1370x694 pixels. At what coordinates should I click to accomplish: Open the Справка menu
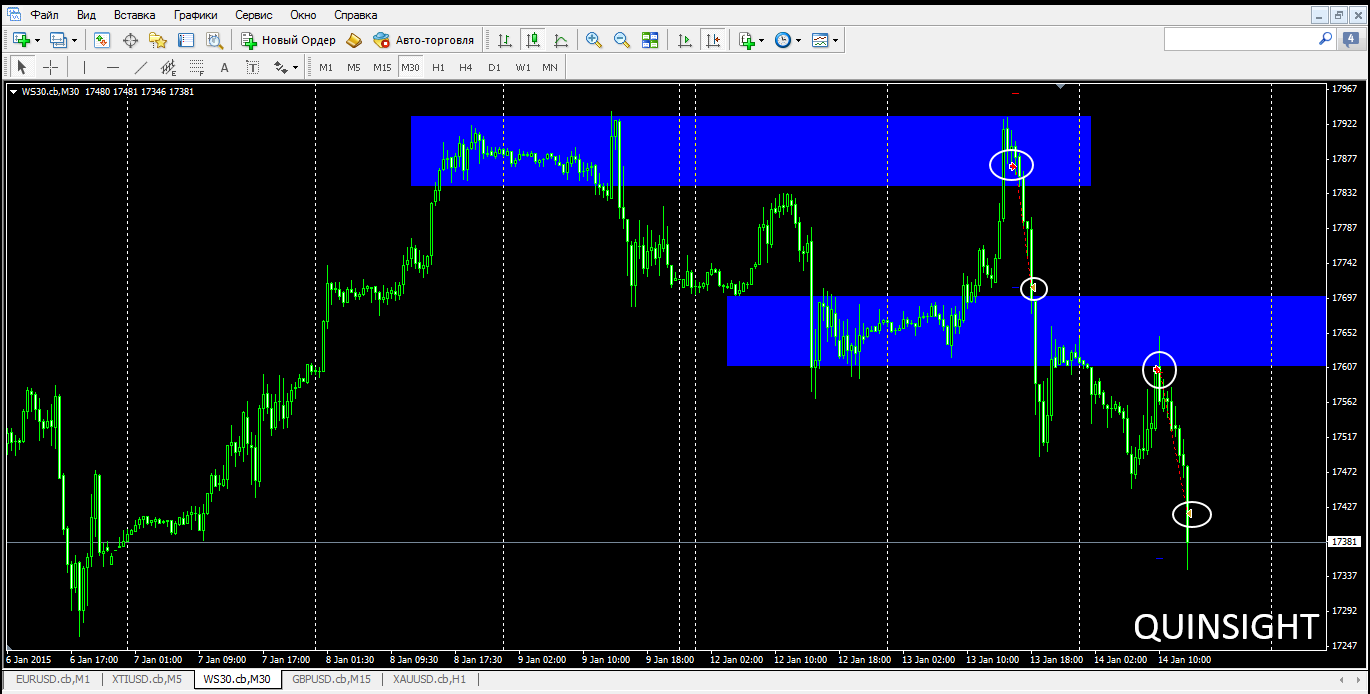tap(355, 15)
